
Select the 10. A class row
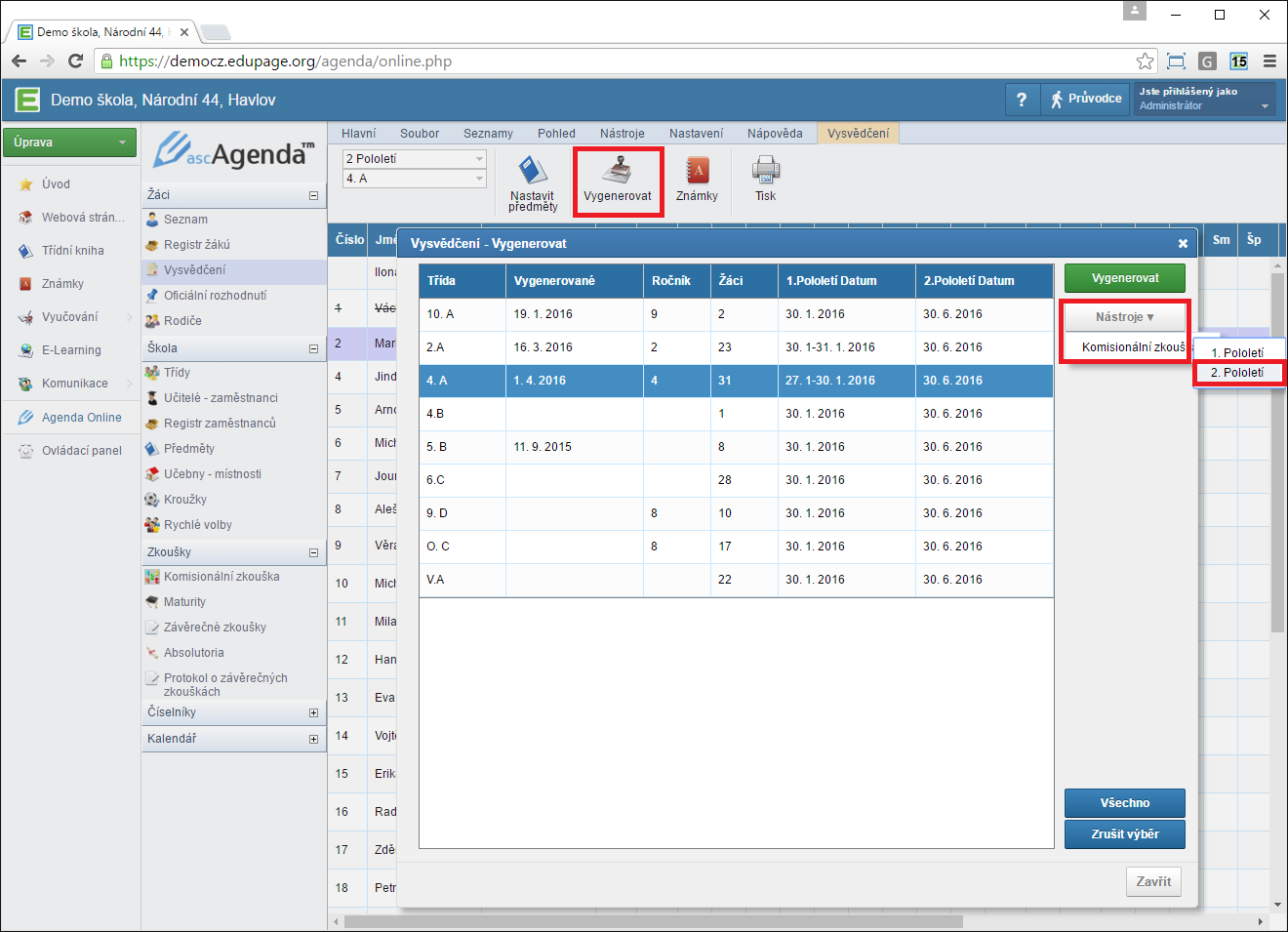click(737, 314)
